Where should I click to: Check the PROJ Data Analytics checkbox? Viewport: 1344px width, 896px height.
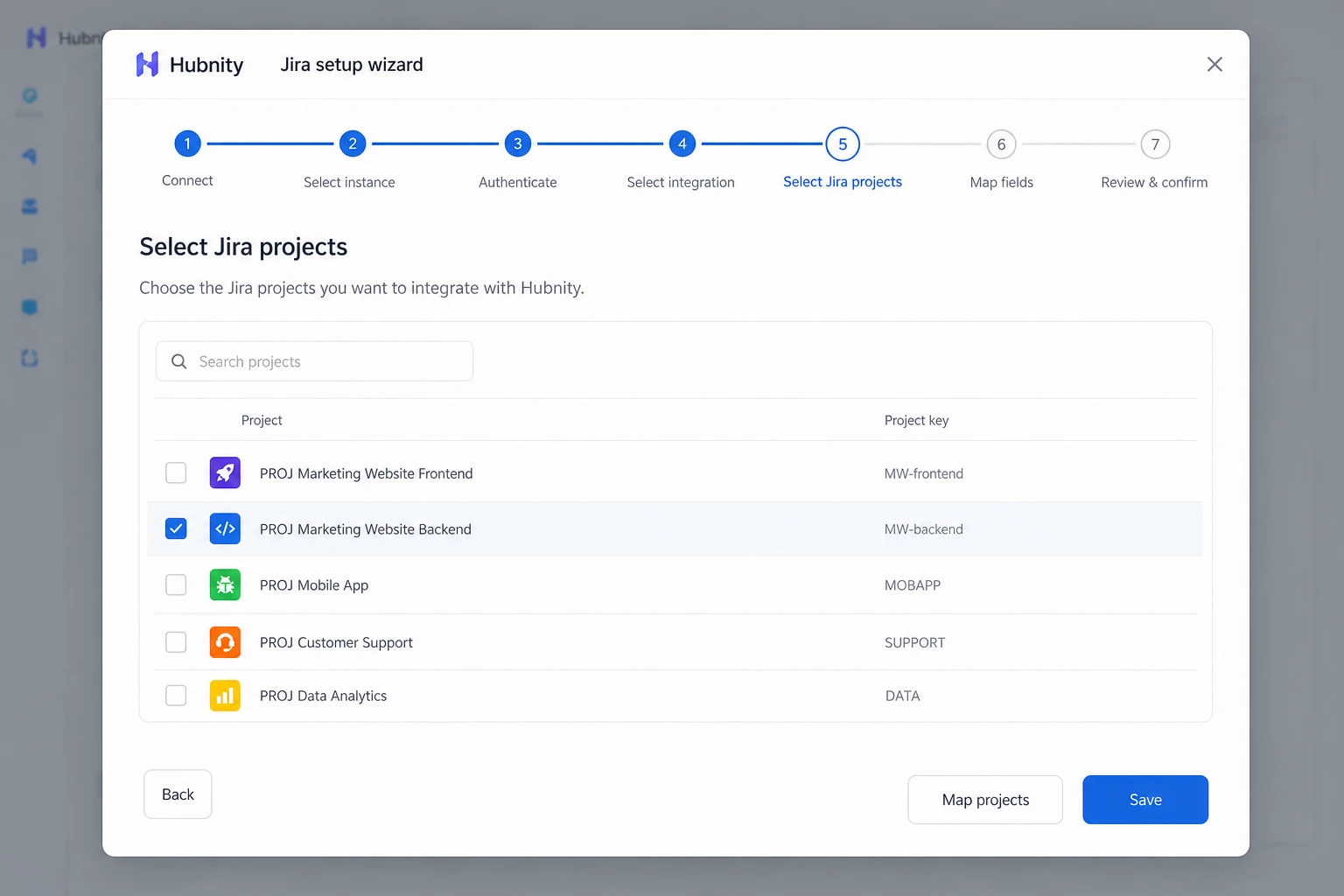(176, 696)
